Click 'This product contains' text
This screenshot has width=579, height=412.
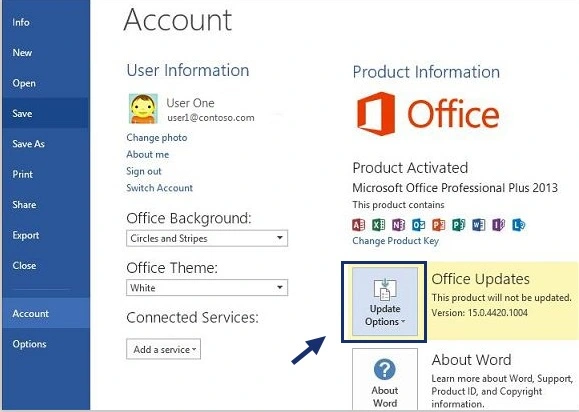tap(398, 205)
